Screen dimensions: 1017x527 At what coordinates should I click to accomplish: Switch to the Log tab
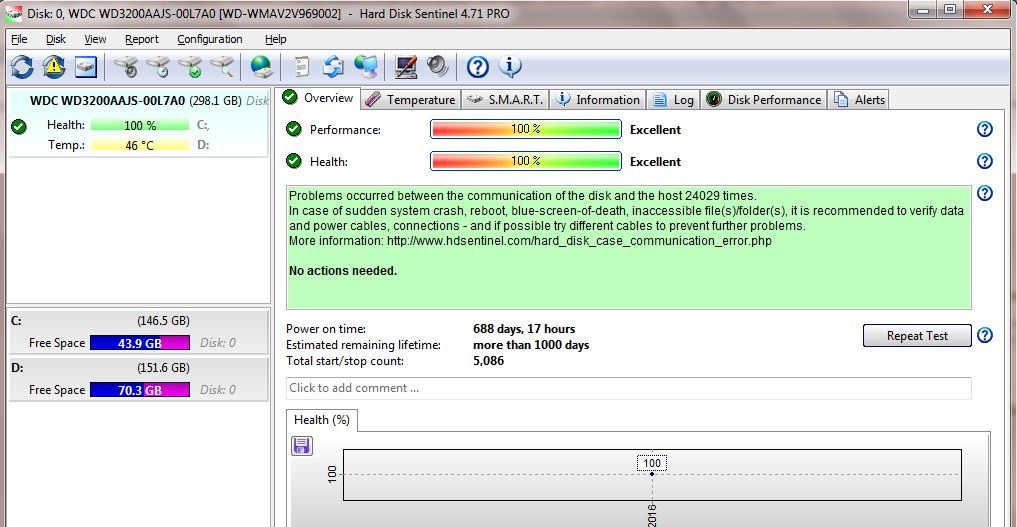pos(673,100)
